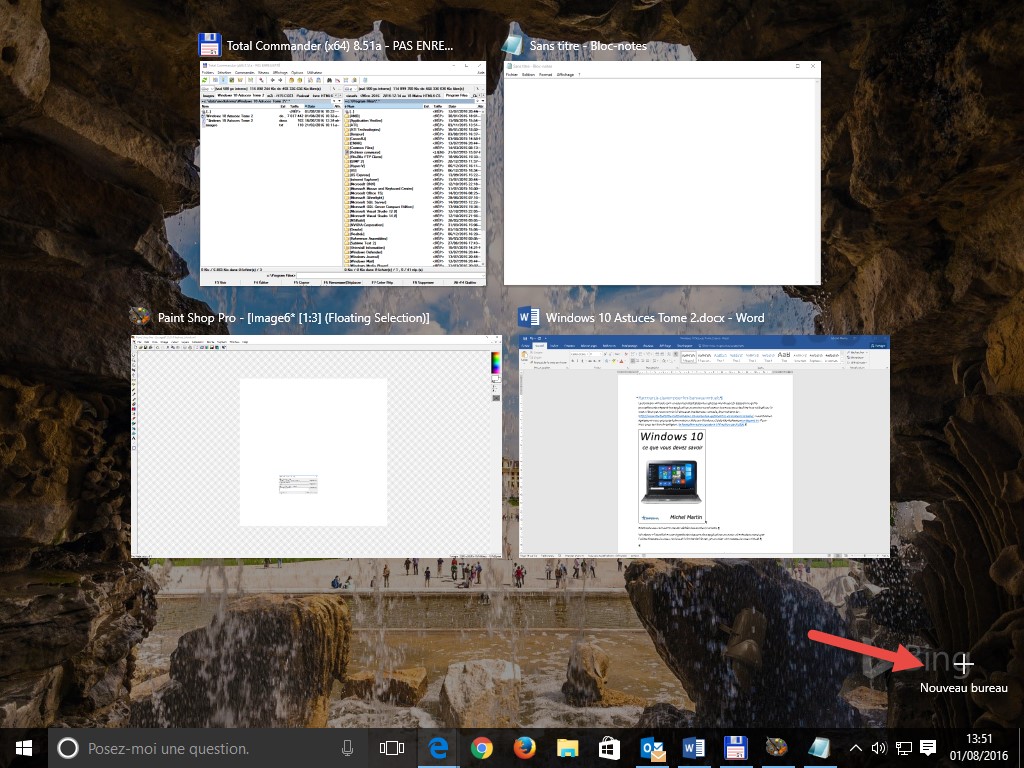Toggle the Task View taskbar button
The width and height of the screenshot is (1024, 768).
tap(392, 747)
